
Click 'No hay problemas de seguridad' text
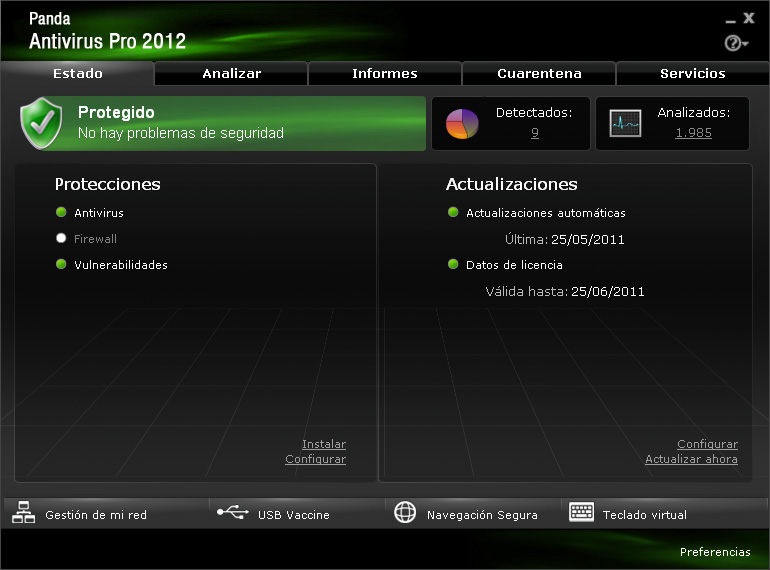(x=181, y=133)
